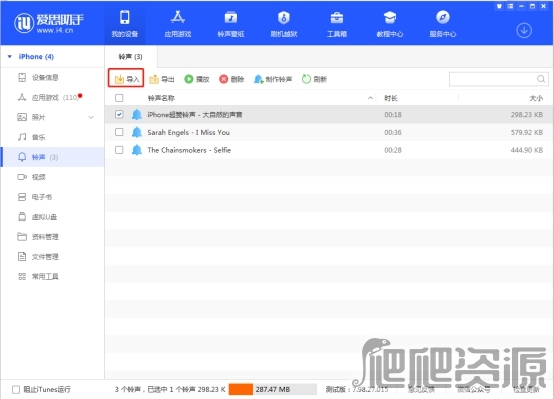The width and height of the screenshot is (554, 399).
Task: Check The Chainsmokers - Selfie checkbox
Action: pos(119,150)
